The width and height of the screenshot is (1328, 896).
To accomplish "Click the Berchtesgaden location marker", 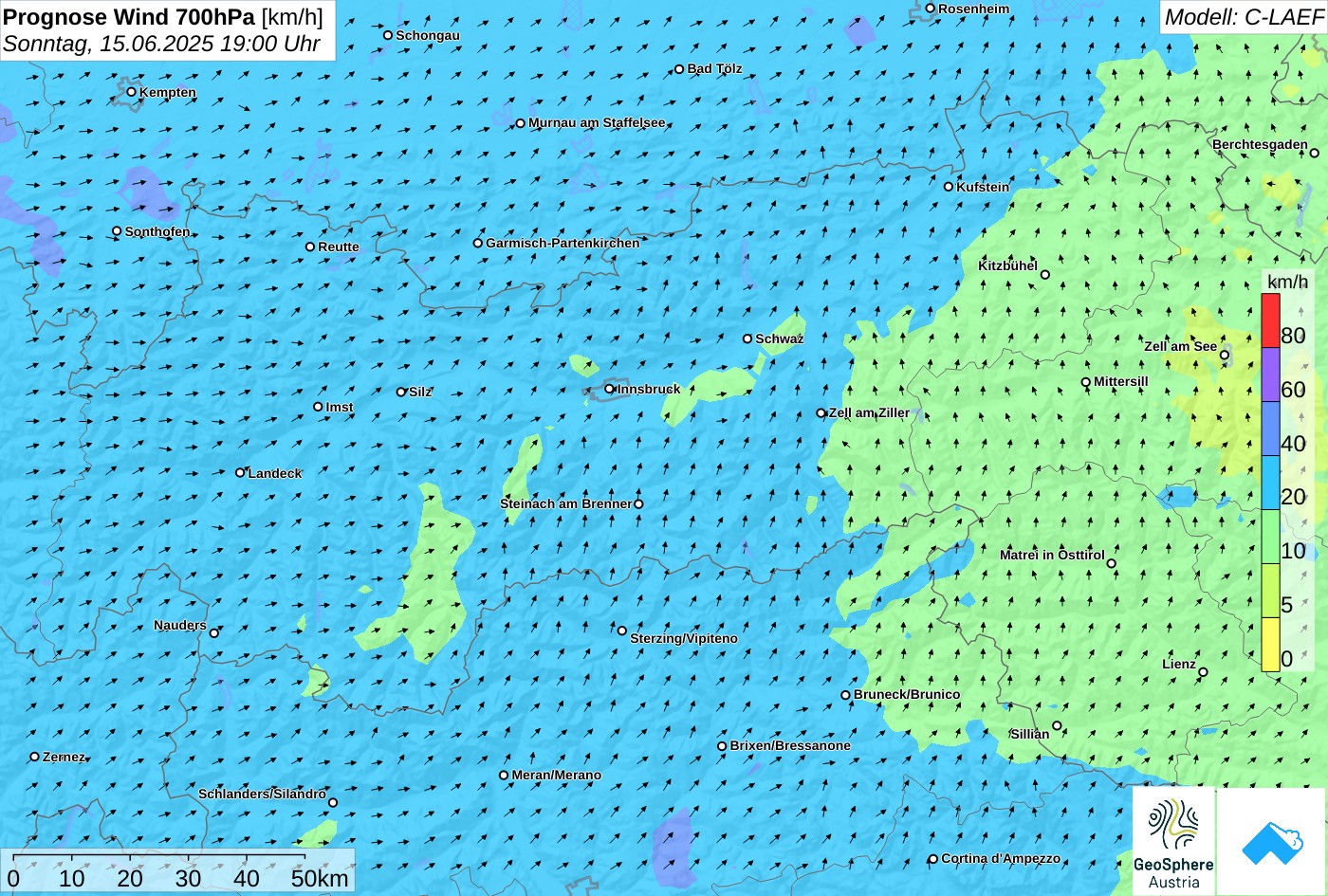I will pos(1315,153).
